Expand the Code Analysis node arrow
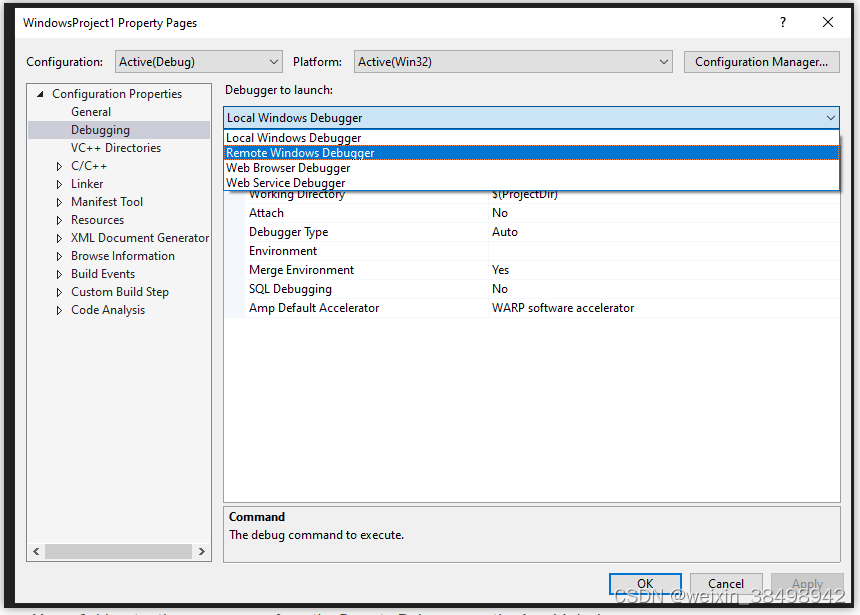860x615 pixels. [x=59, y=311]
